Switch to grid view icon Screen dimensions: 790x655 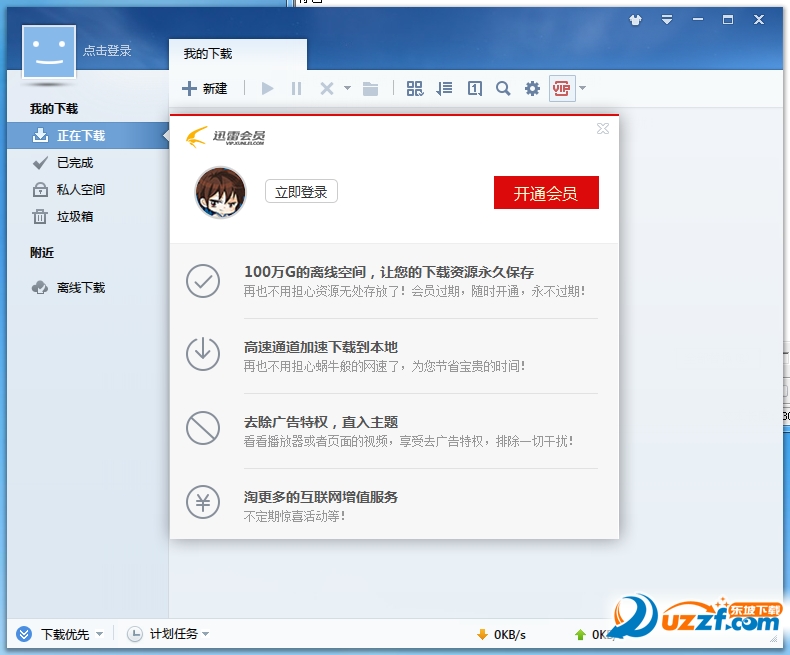(x=415, y=89)
